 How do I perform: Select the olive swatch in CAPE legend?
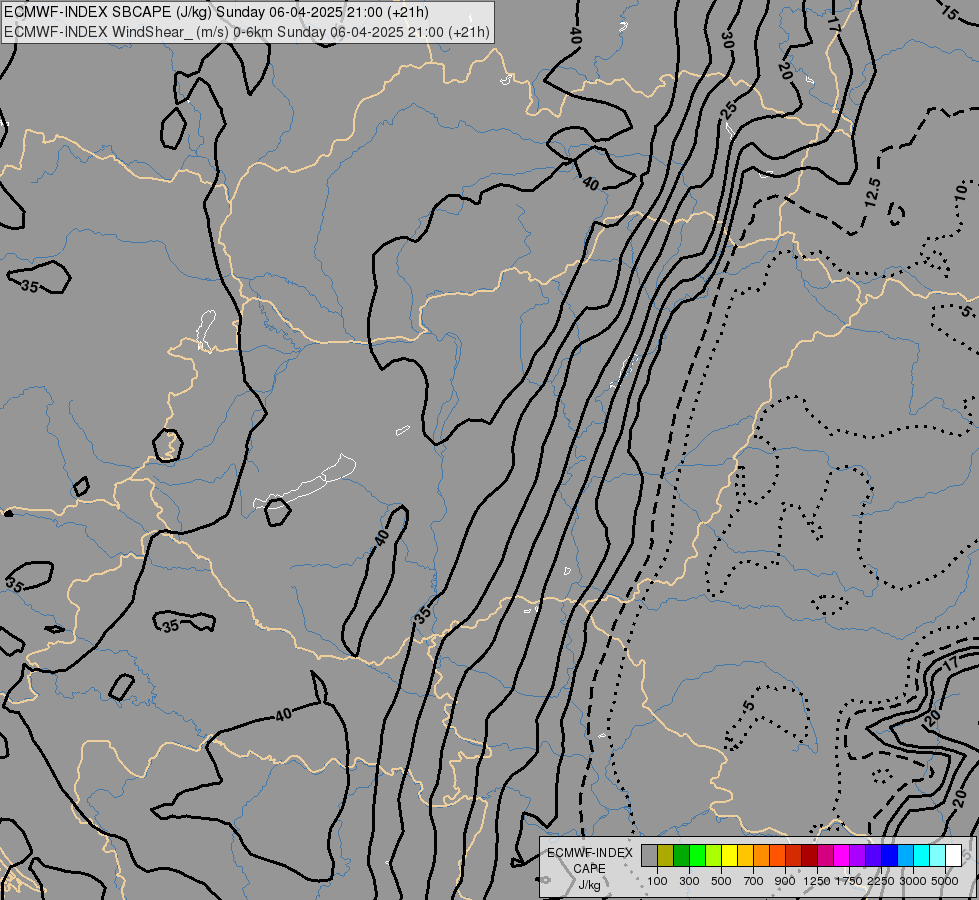[666, 855]
